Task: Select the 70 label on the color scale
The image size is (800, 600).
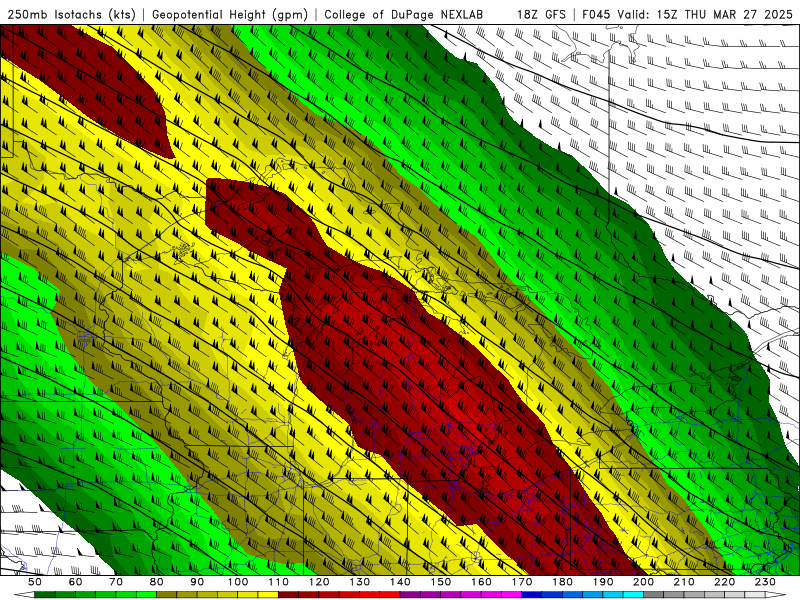Action: point(116,582)
